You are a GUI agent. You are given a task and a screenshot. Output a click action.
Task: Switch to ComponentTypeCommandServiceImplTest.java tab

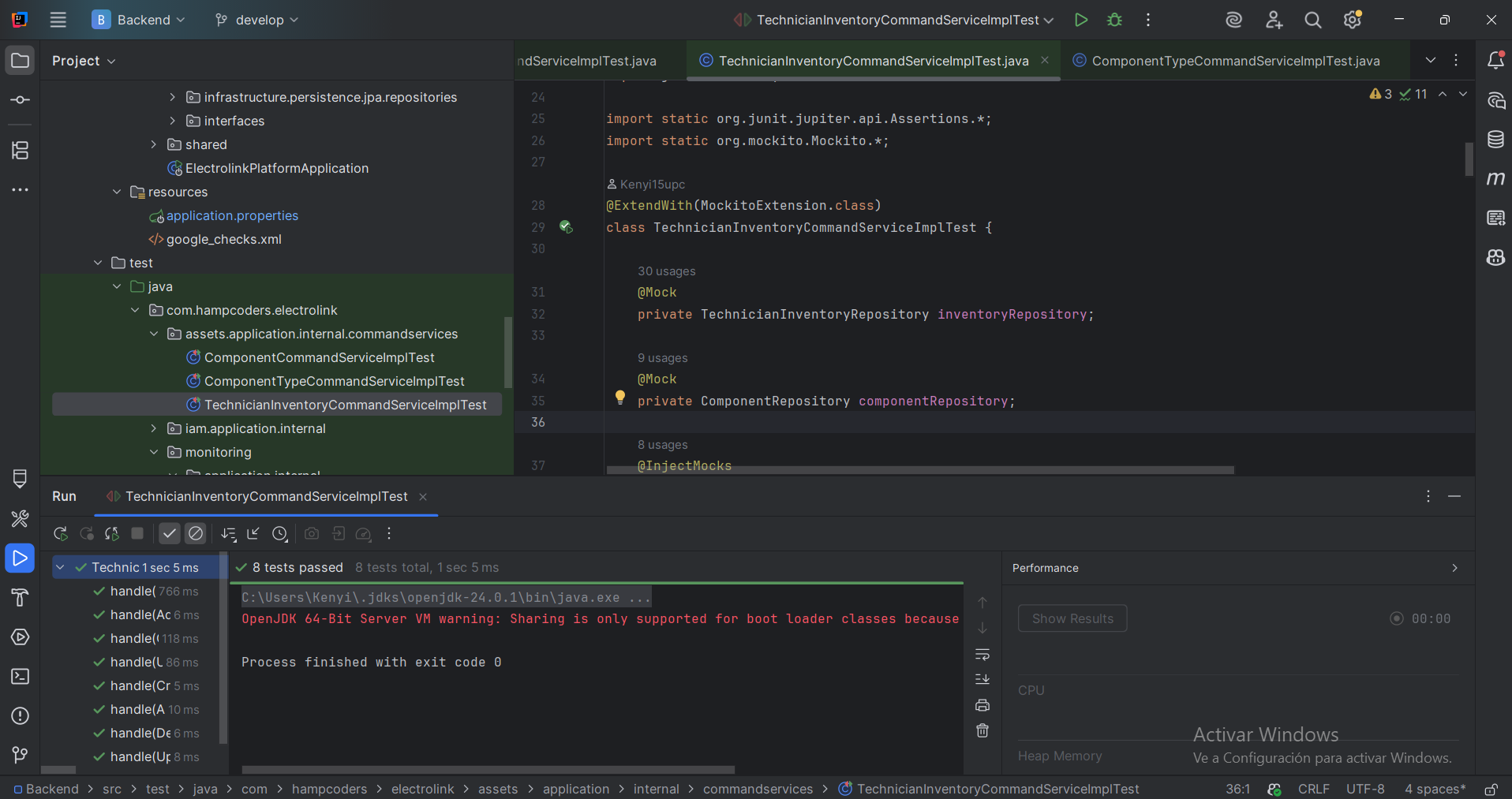pos(1226,61)
